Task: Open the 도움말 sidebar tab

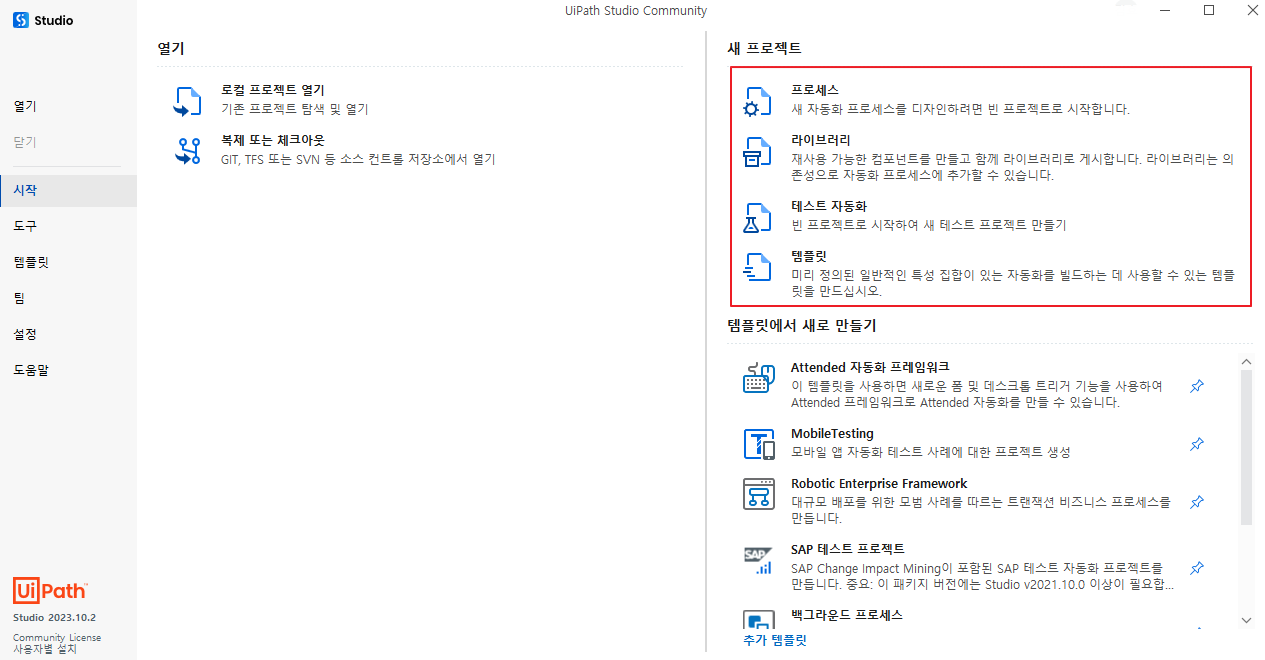Action: click(68, 370)
